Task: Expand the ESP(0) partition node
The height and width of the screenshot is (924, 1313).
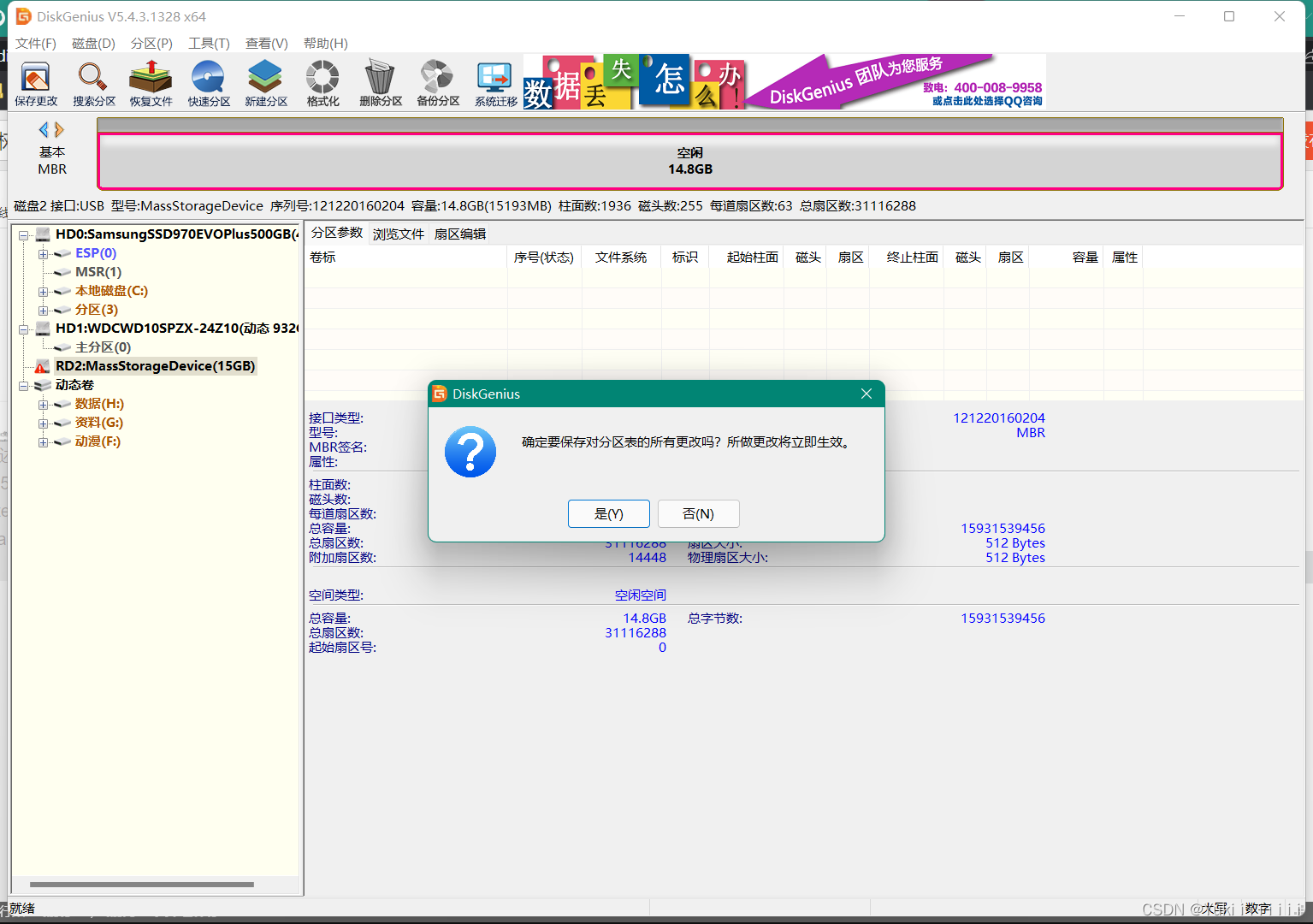Action: 43,254
